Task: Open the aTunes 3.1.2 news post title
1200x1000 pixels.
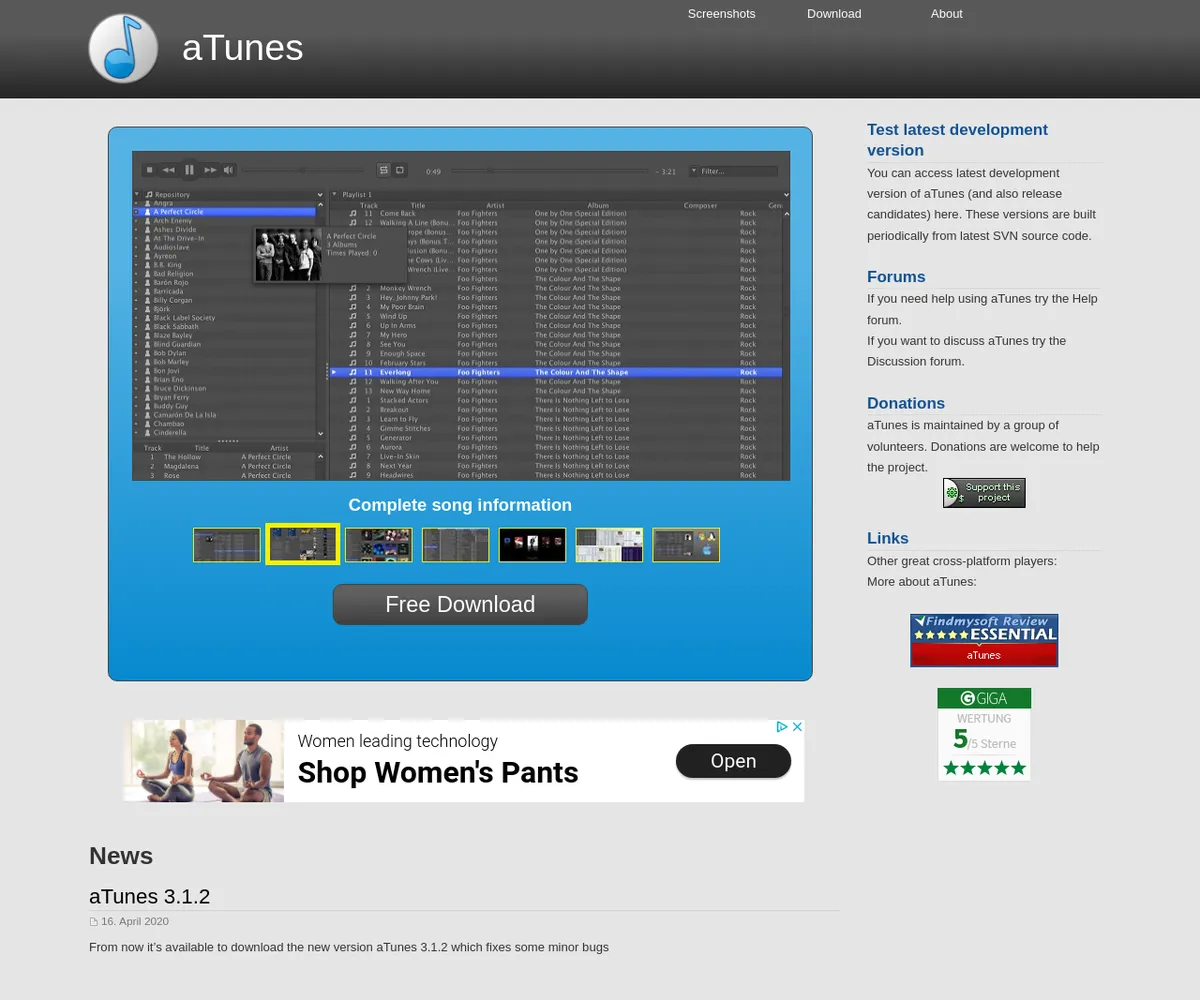Action: (149, 896)
